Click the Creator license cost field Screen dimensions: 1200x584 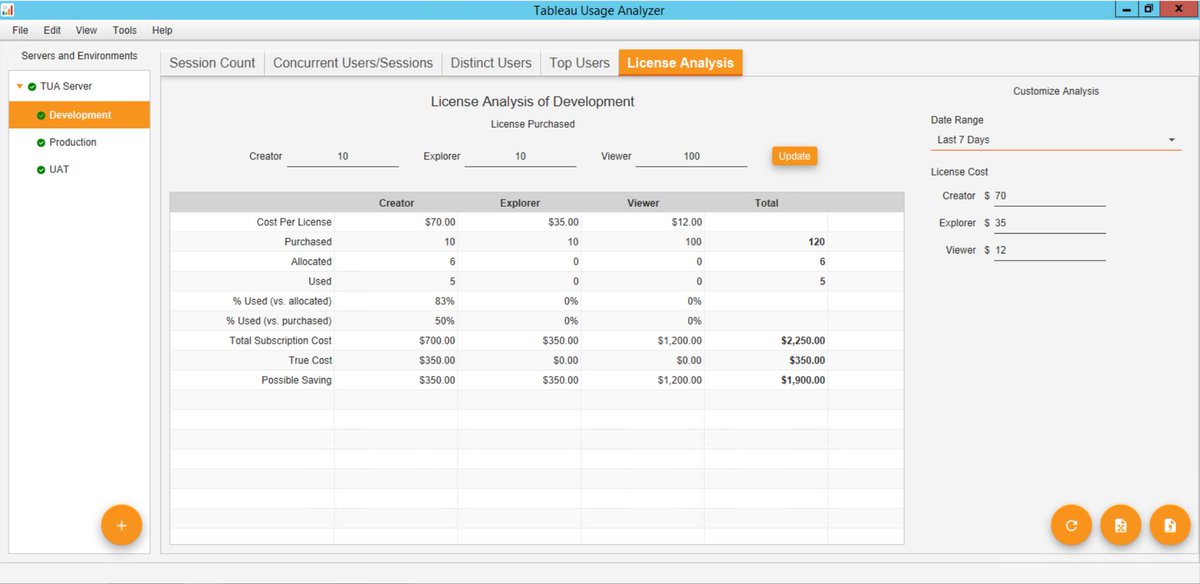click(x=1050, y=196)
